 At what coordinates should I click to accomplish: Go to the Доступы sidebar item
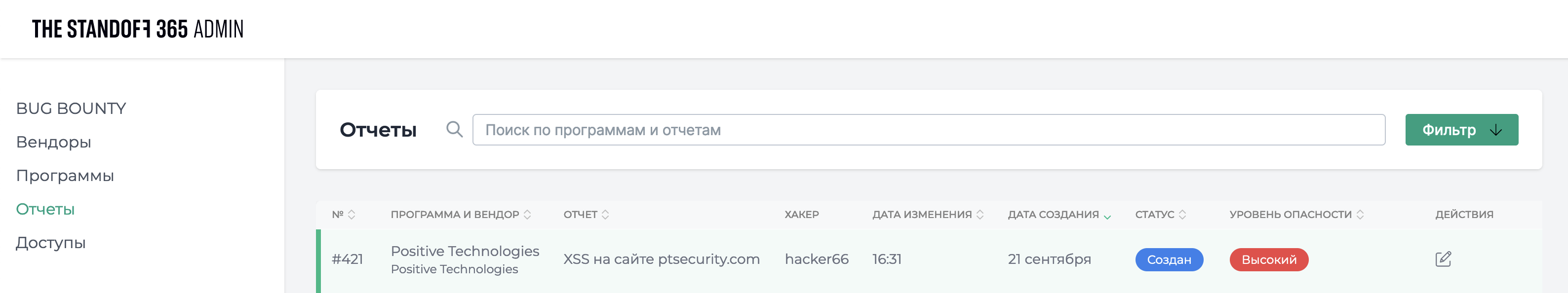click(x=50, y=243)
